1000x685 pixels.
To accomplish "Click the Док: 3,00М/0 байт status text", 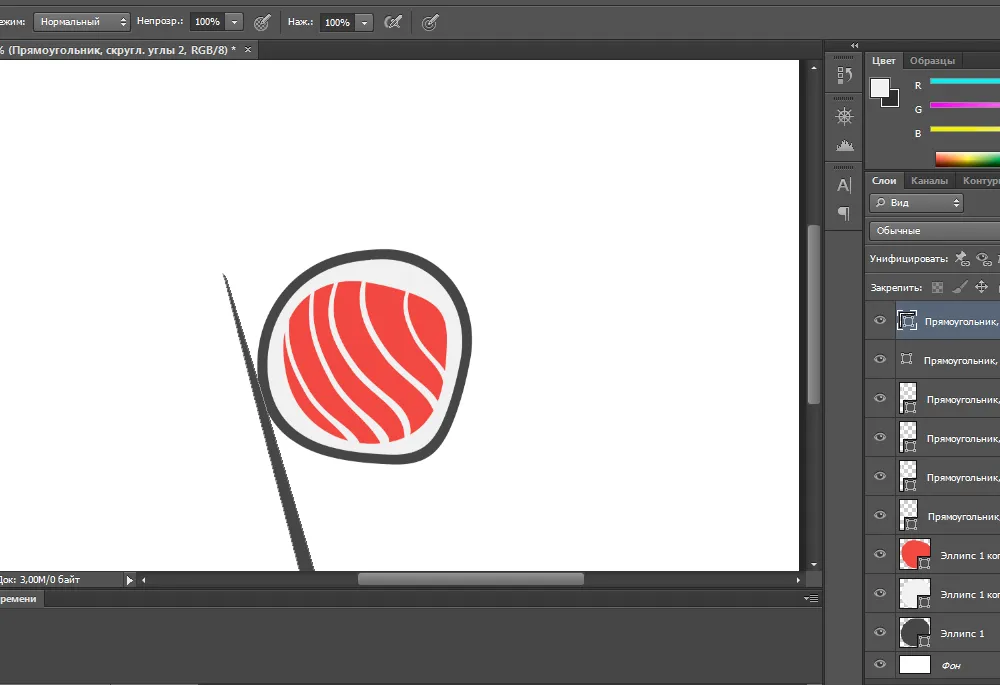I will coord(40,580).
